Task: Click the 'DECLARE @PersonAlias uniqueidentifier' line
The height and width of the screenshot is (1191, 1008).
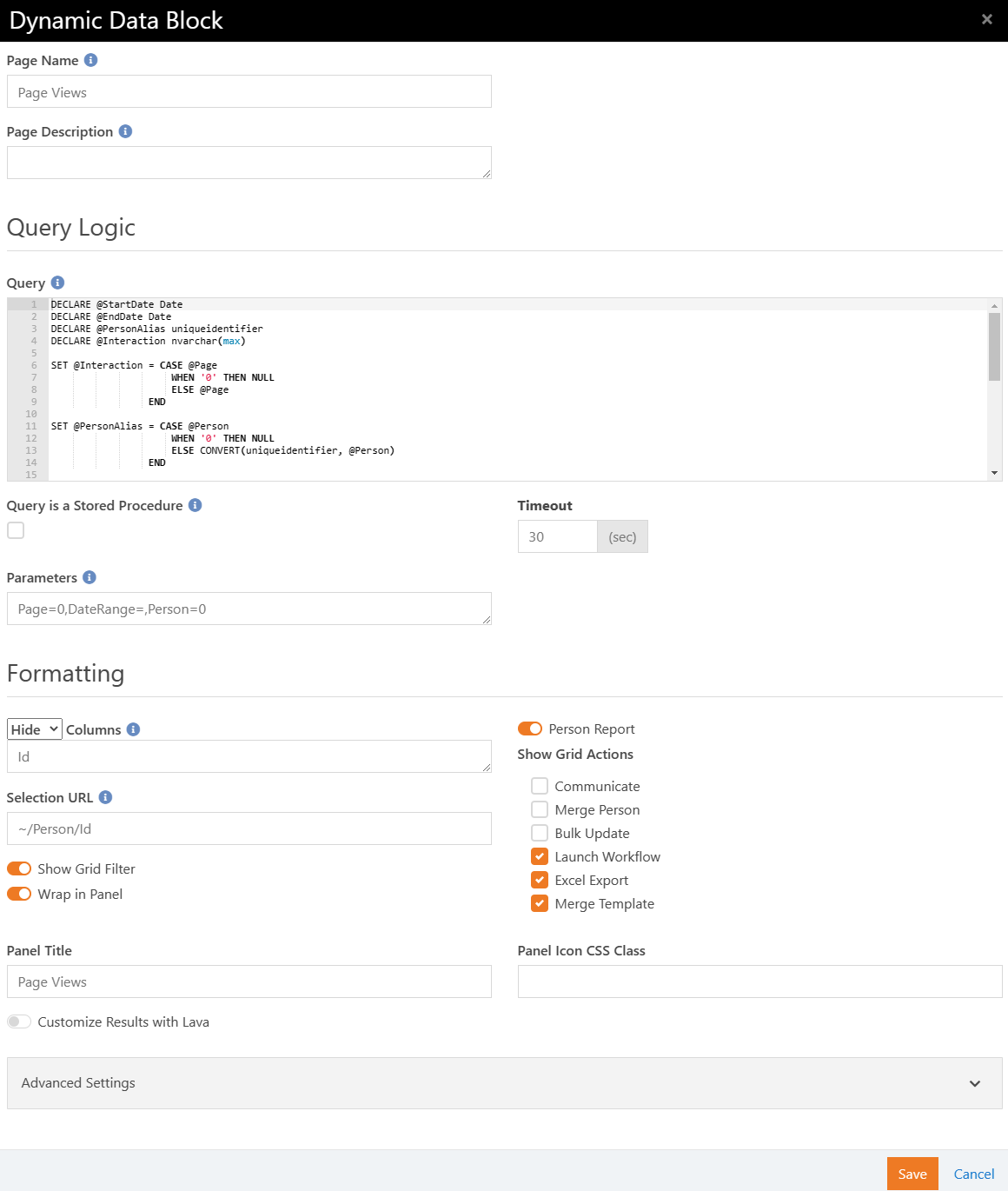Action: click(x=156, y=329)
